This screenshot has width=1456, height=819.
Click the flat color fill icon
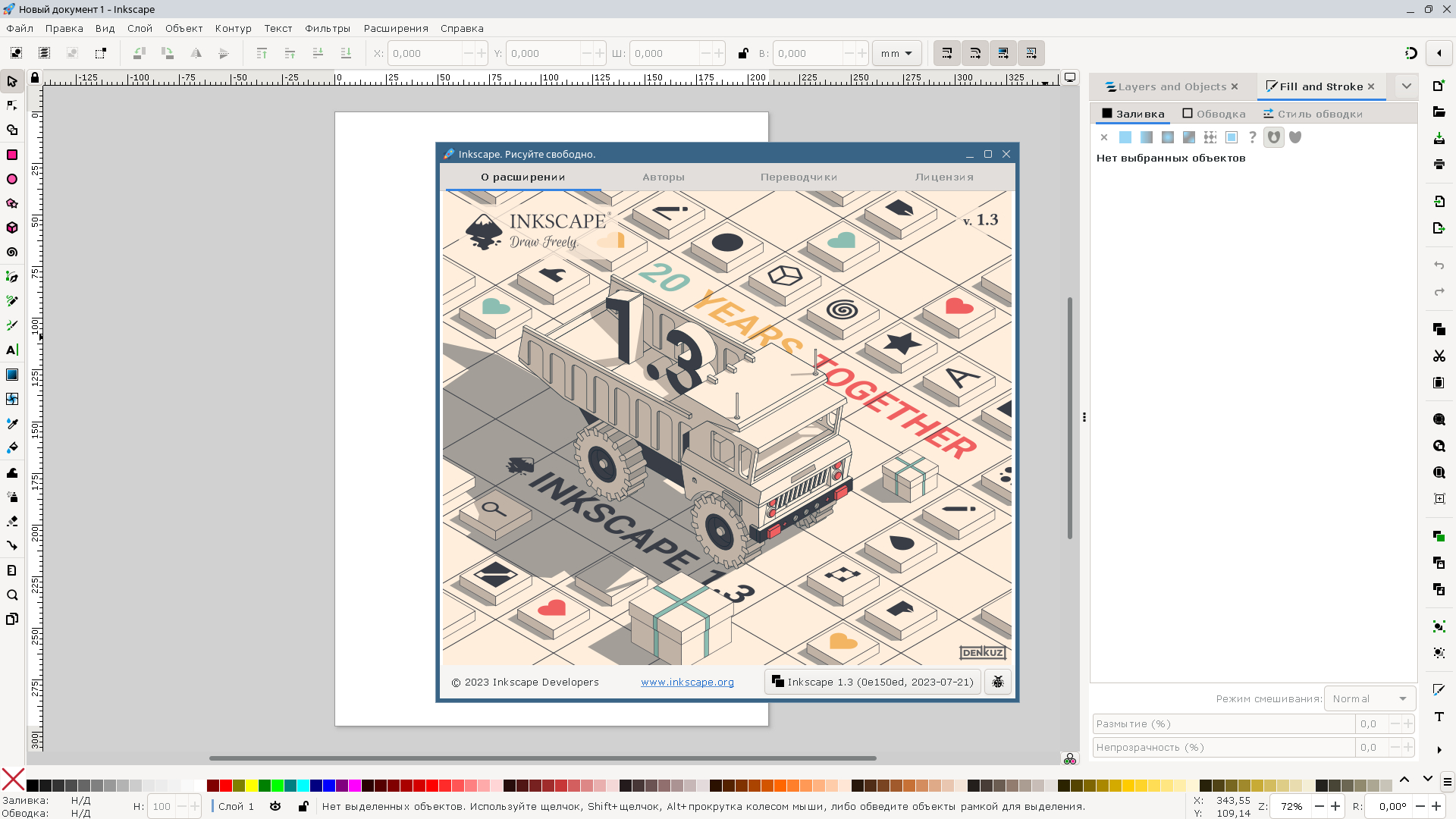click(1125, 137)
